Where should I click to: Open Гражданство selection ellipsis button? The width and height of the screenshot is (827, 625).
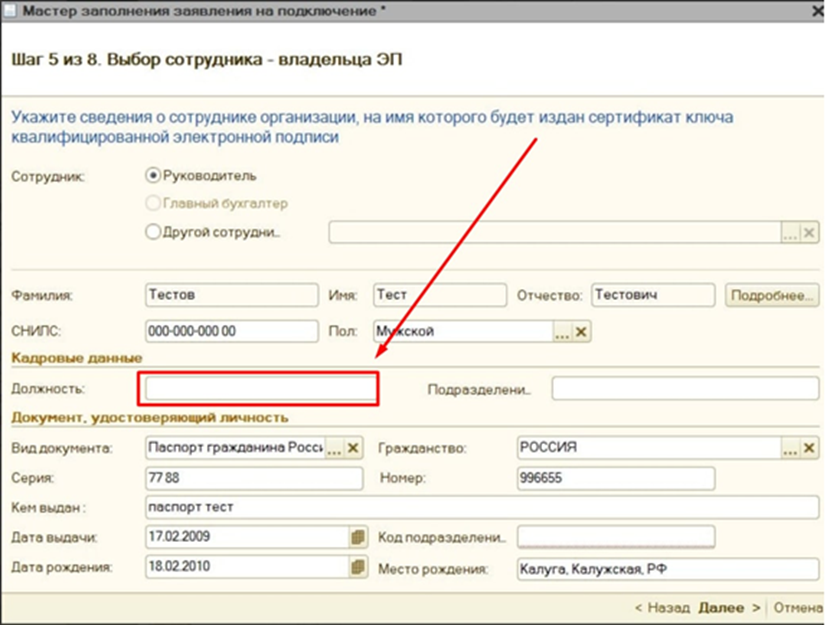pyautogui.click(x=791, y=448)
